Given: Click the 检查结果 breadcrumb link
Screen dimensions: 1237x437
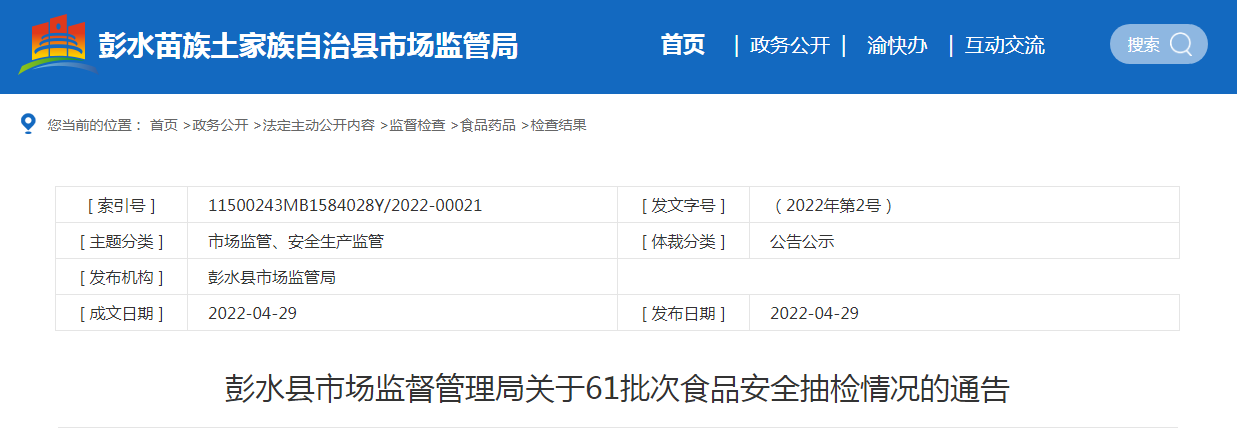Looking at the screenshot, I should pyautogui.click(x=558, y=125).
